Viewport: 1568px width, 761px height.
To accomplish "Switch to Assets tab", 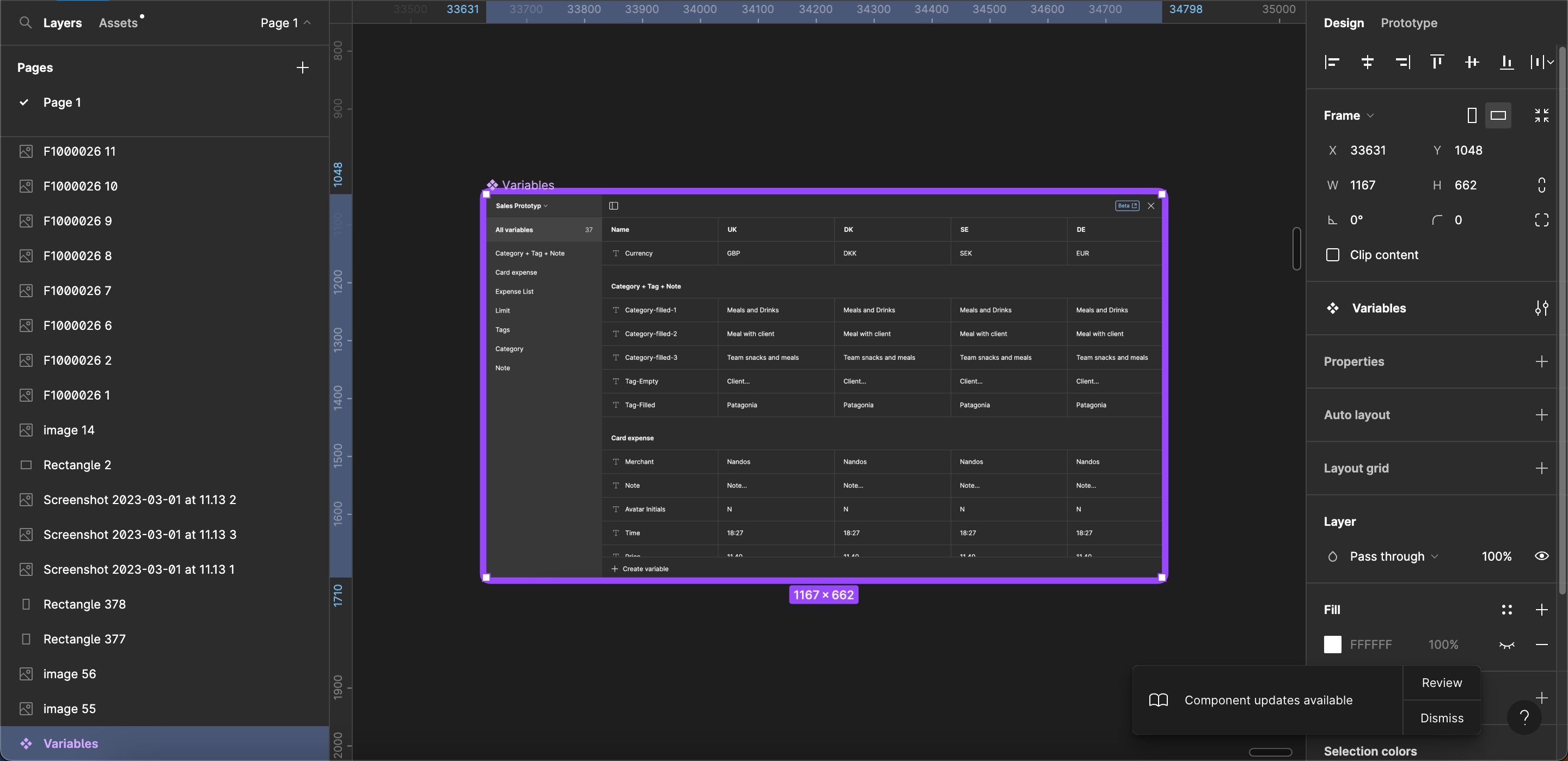I will coord(118,22).
